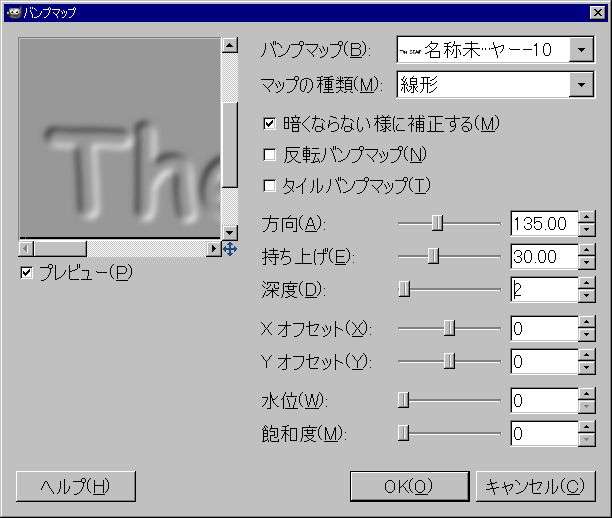612x518 pixels.
Task: Increase 方向 with the up spinner arrow
Action: pyautogui.click(x=587, y=217)
